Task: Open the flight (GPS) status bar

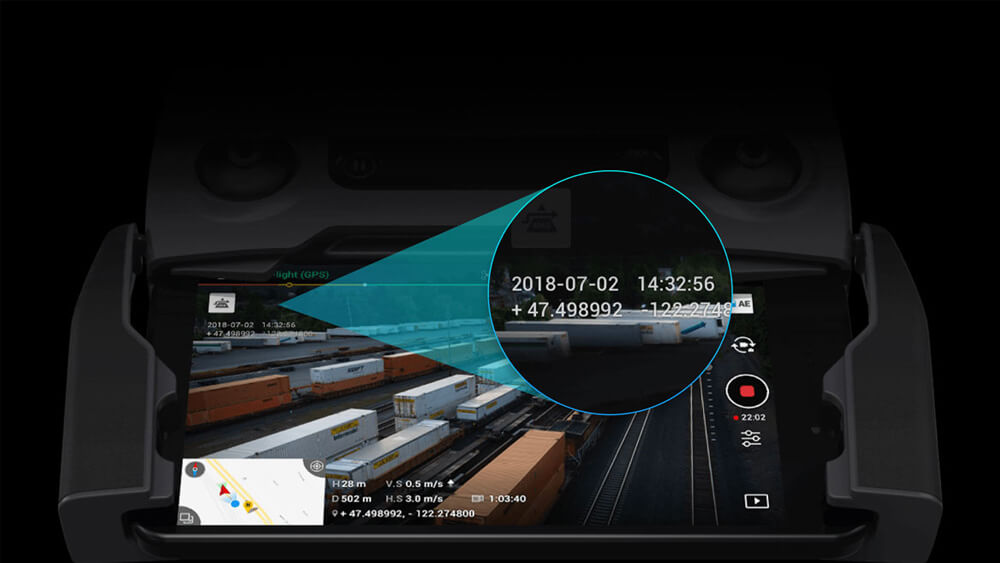Action: [301, 275]
